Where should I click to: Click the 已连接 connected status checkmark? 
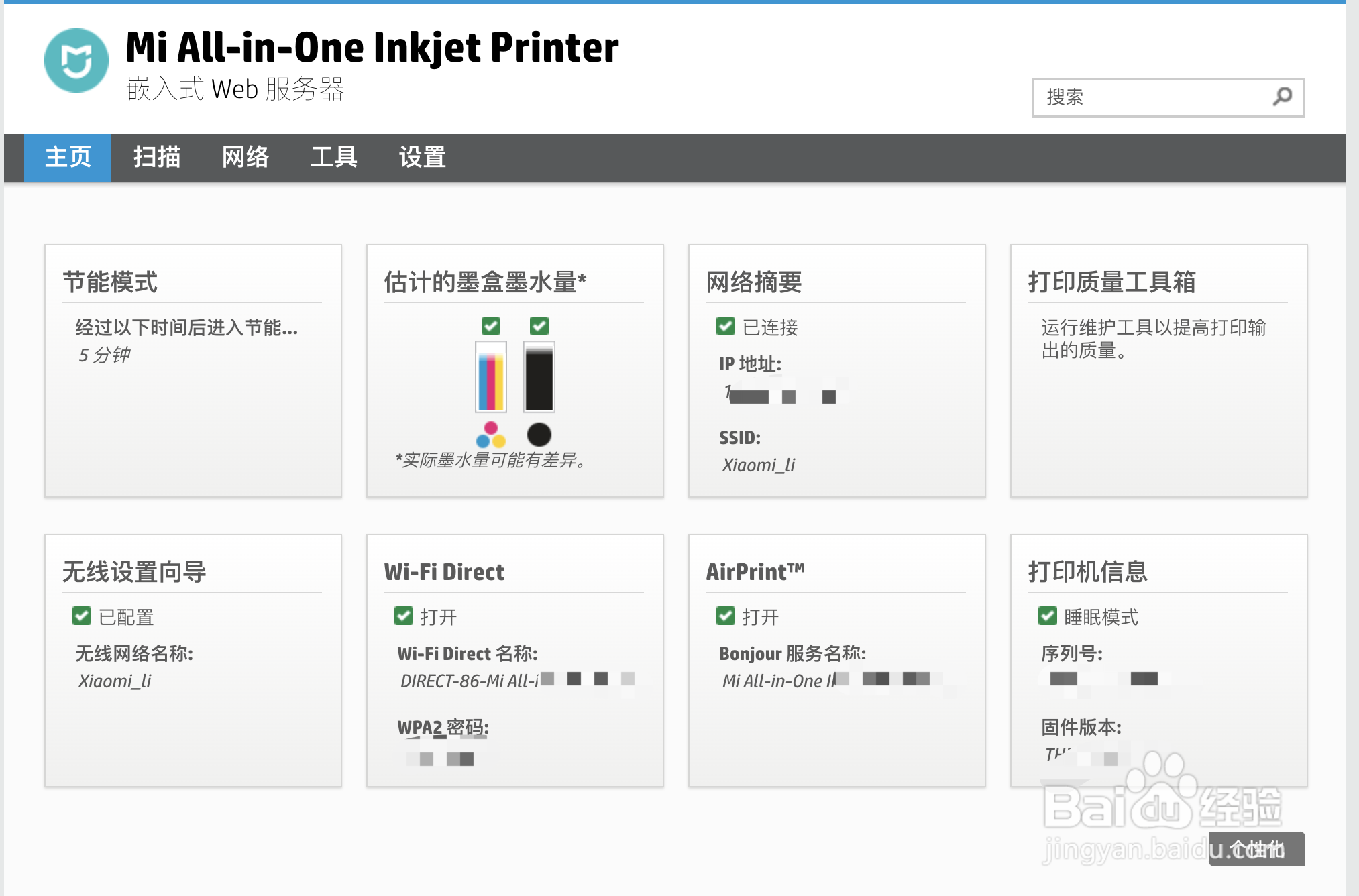(726, 327)
